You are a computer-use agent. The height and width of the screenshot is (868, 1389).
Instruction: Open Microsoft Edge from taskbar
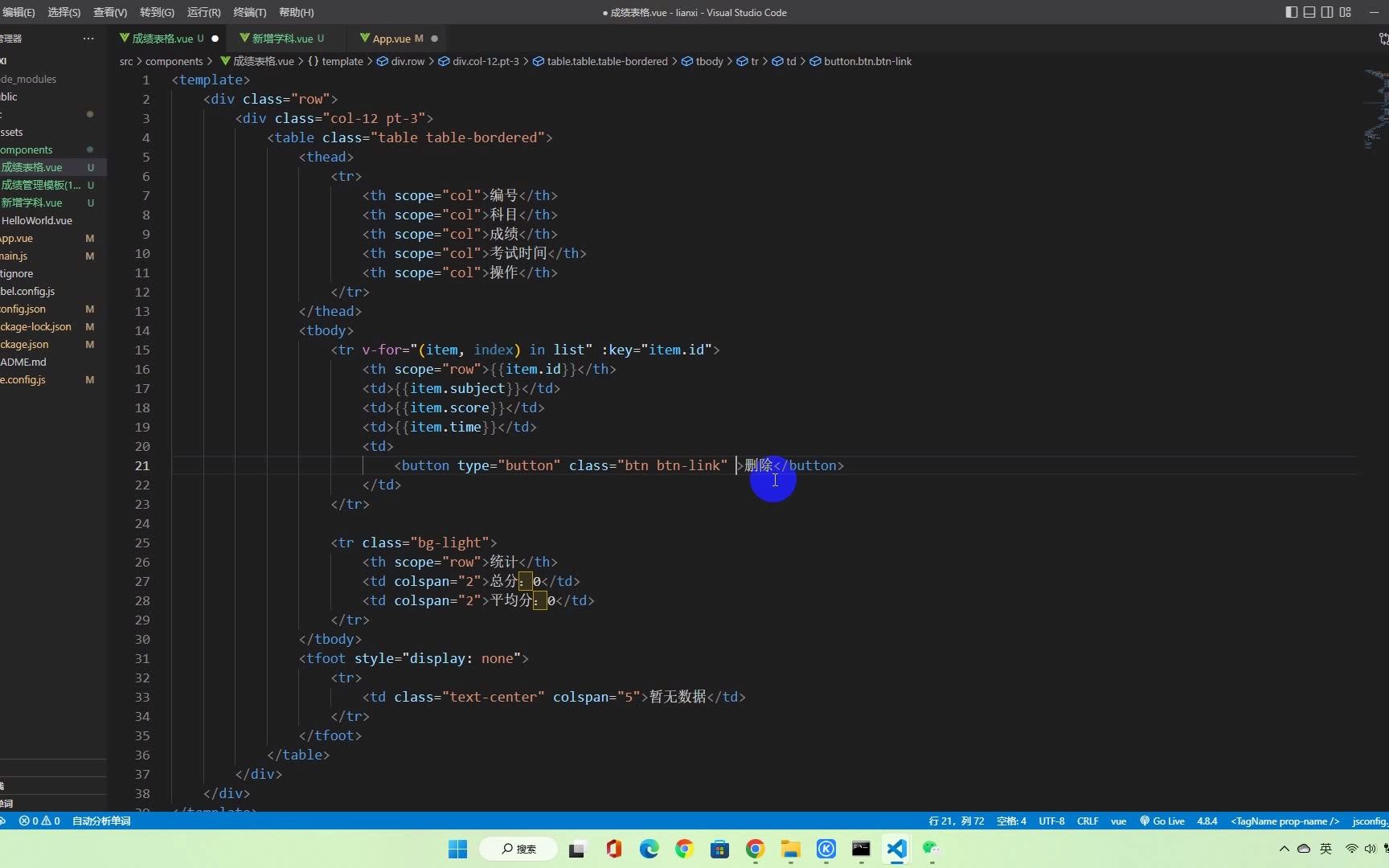(x=649, y=849)
